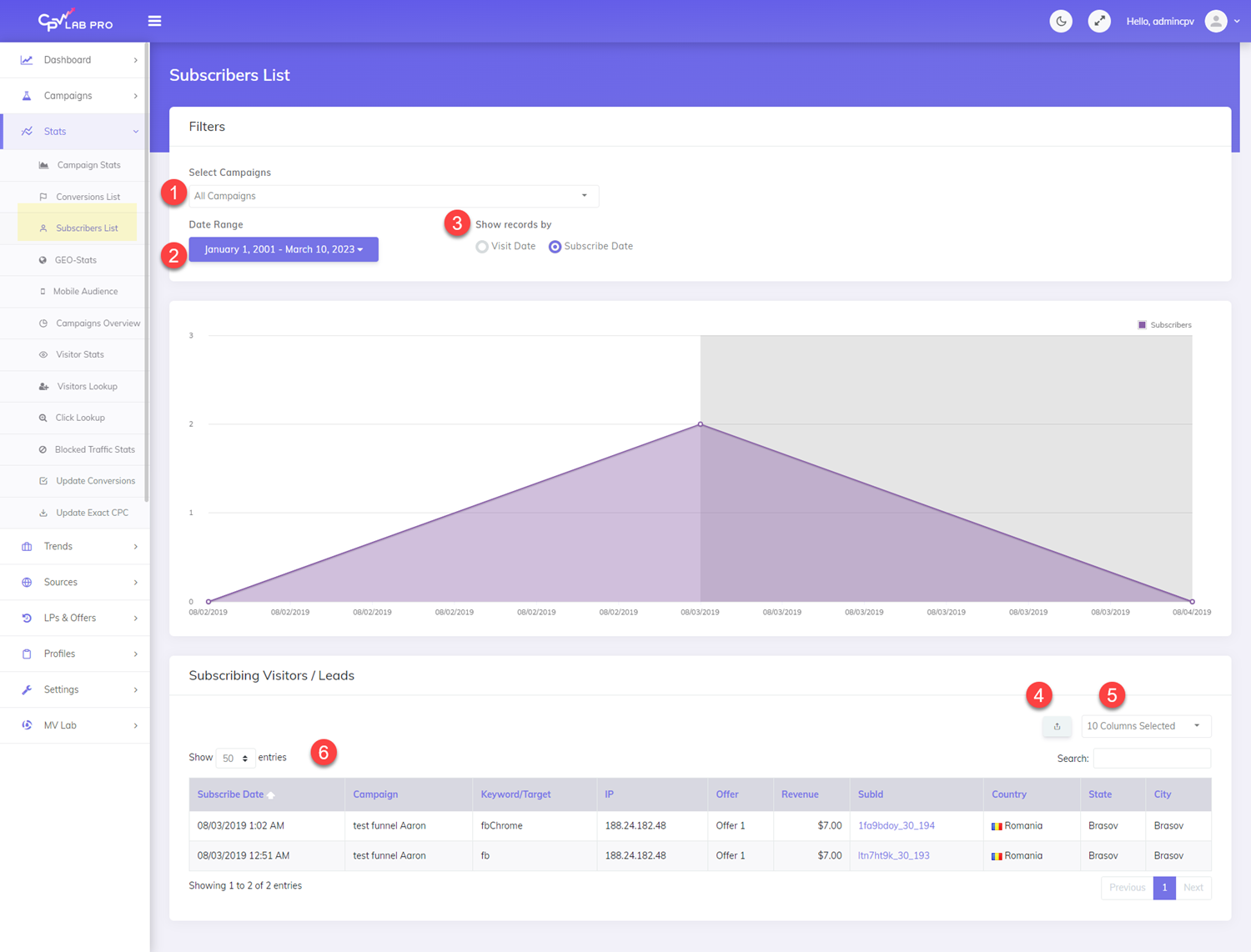
Task: Click the Settings wrench icon in sidebar
Action: pyautogui.click(x=27, y=689)
